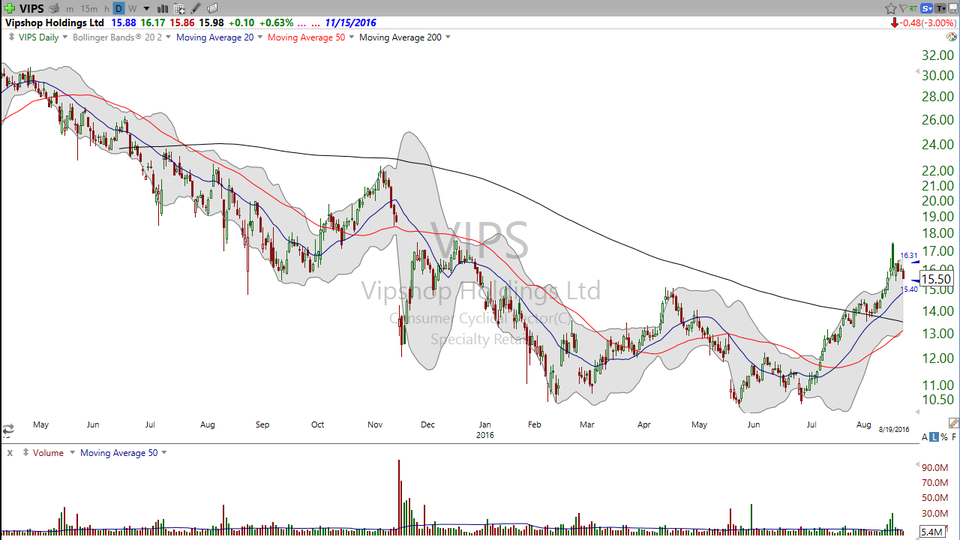Close the Volume pane with the X
This screenshot has width=960, height=540.
click(x=10, y=453)
